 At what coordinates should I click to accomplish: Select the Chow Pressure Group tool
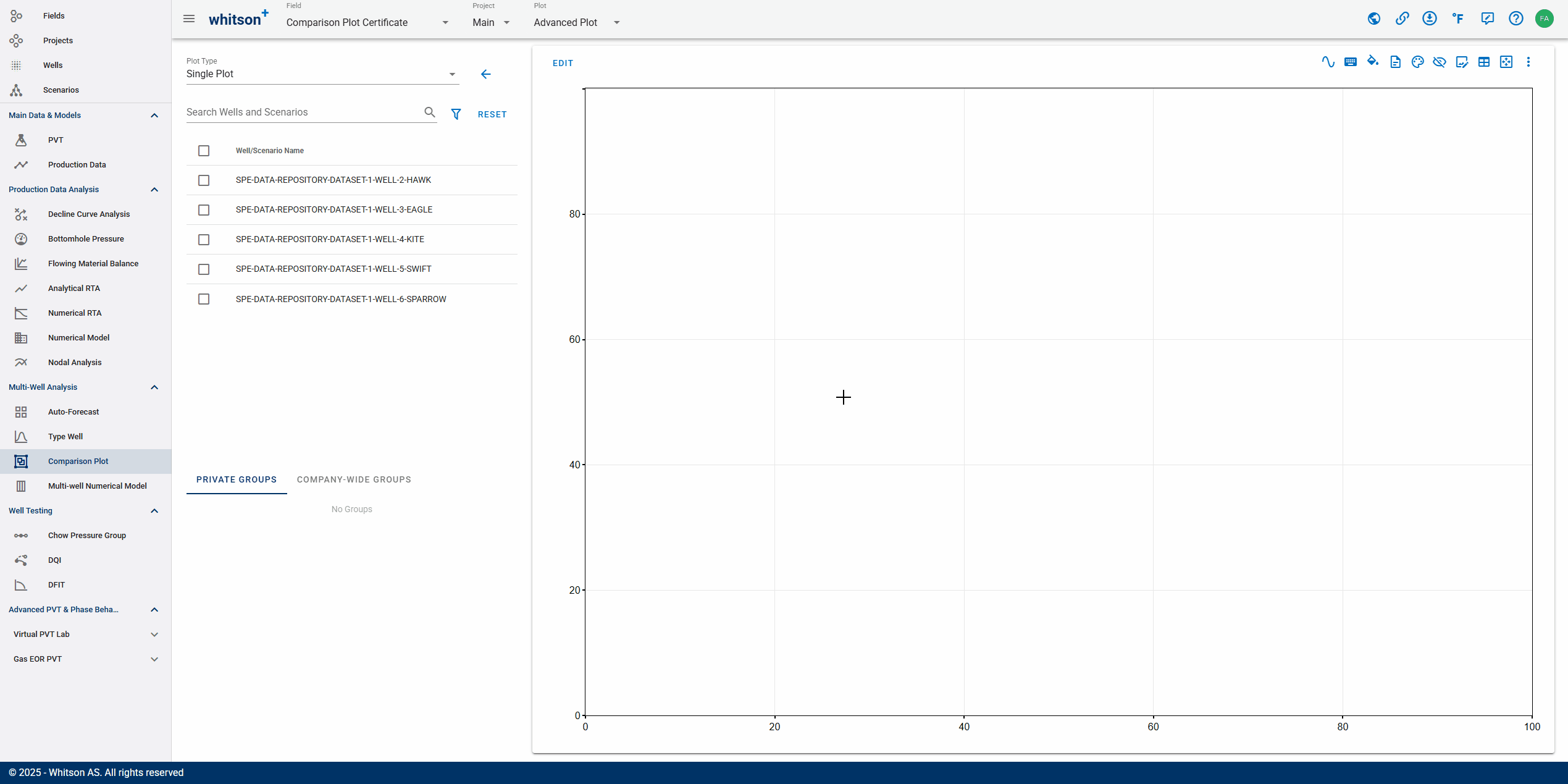click(86, 535)
